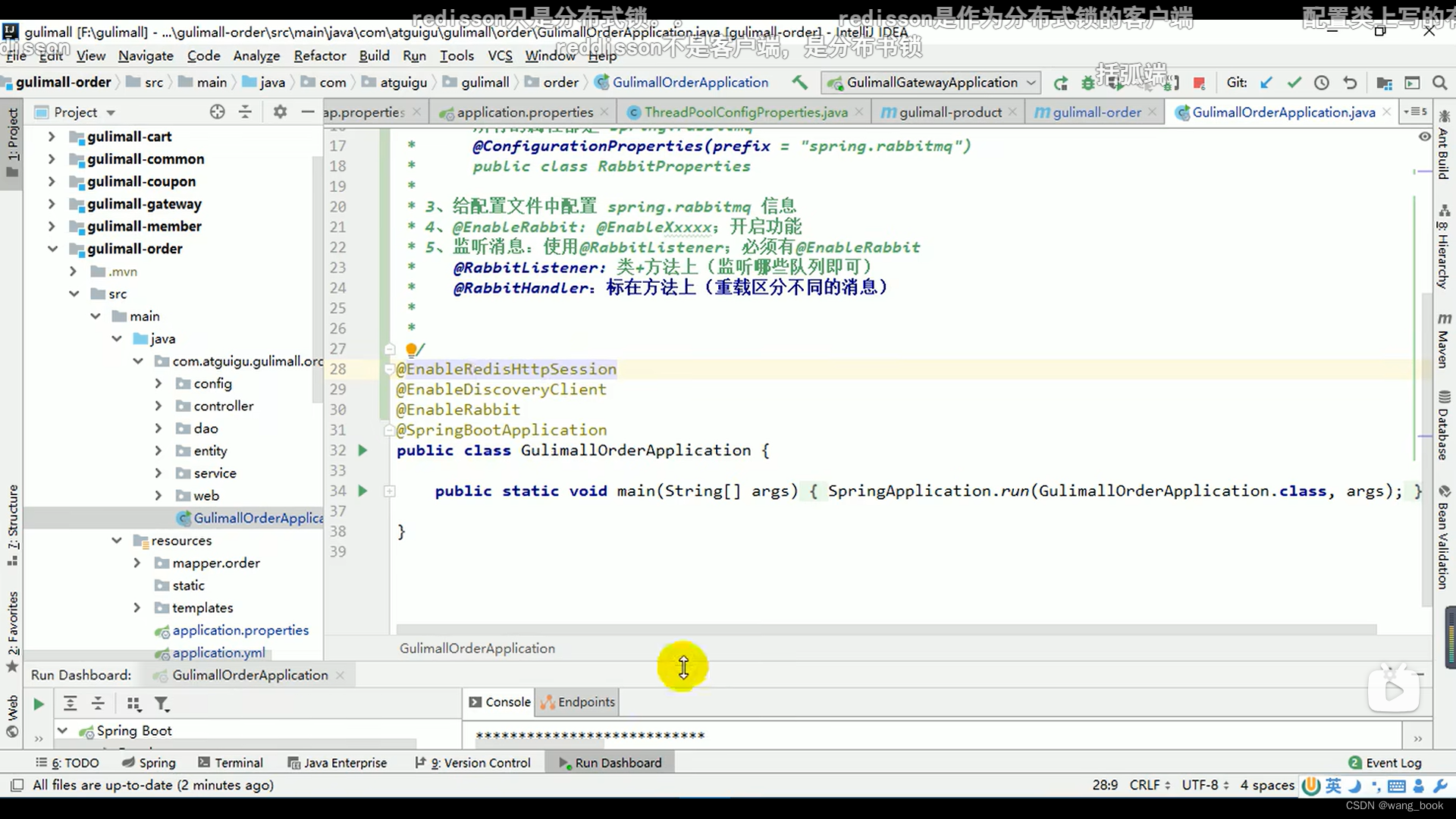
Task: Open the Refactor menu
Action: [320, 56]
